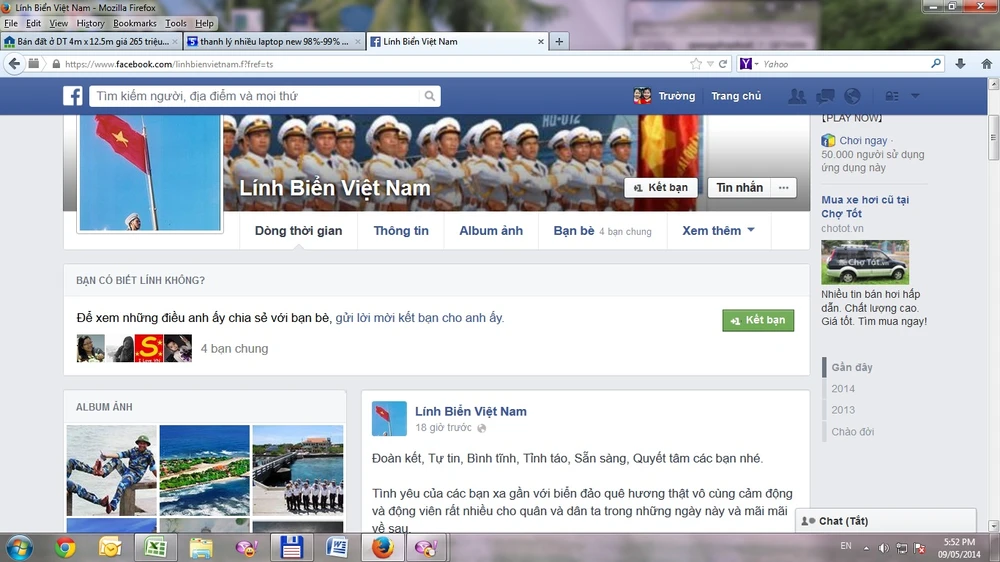Click the 18 giờ trước timestamp

[443, 427]
